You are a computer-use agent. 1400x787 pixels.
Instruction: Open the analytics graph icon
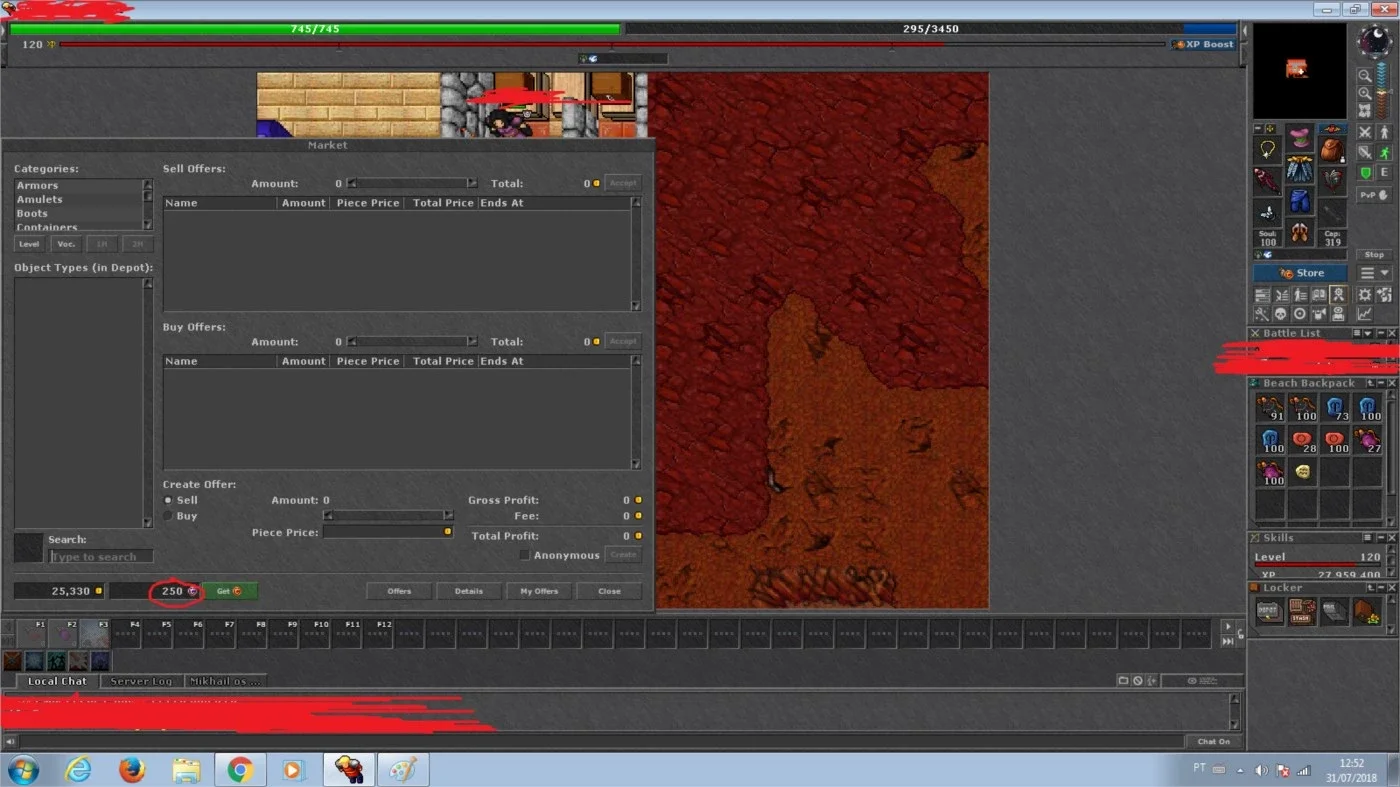coord(1365,313)
